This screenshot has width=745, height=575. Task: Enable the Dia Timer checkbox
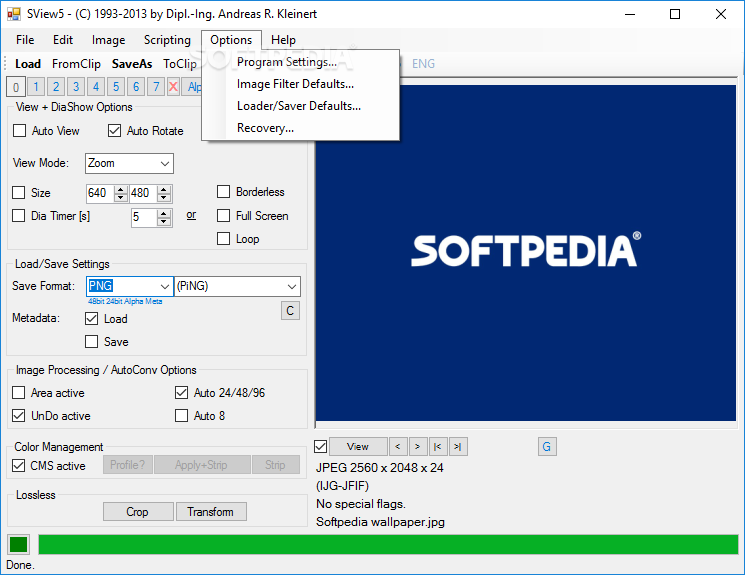[19, 216]
